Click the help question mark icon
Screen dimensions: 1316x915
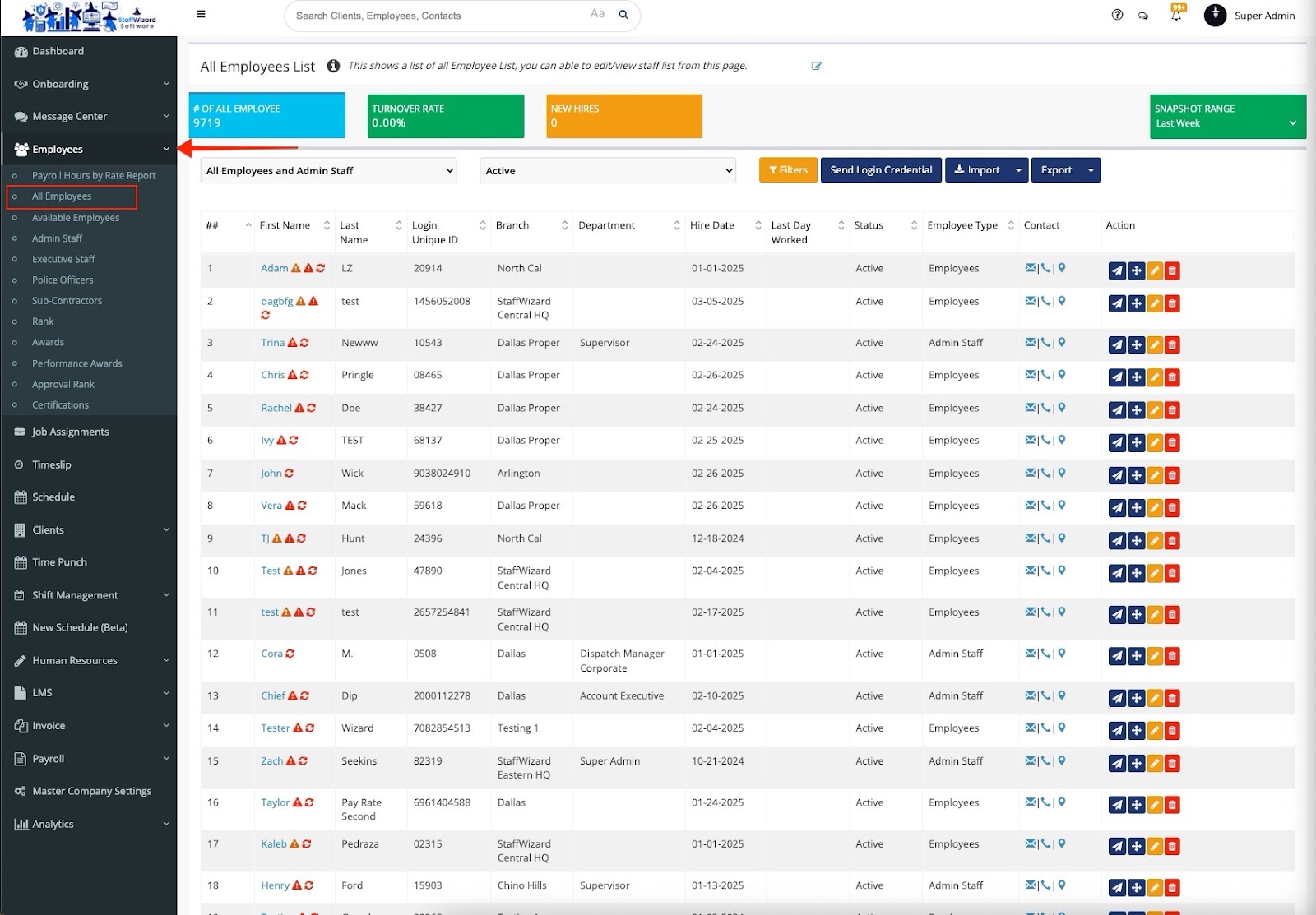[1117, 15]
